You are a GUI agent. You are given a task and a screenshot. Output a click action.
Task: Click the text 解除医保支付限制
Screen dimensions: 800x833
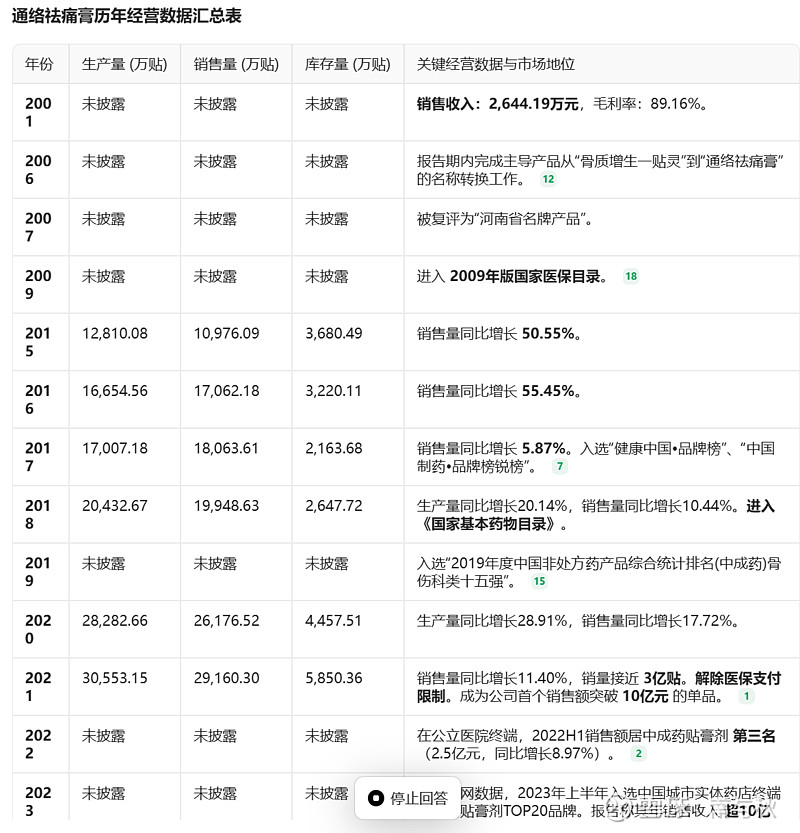[599, 687]
